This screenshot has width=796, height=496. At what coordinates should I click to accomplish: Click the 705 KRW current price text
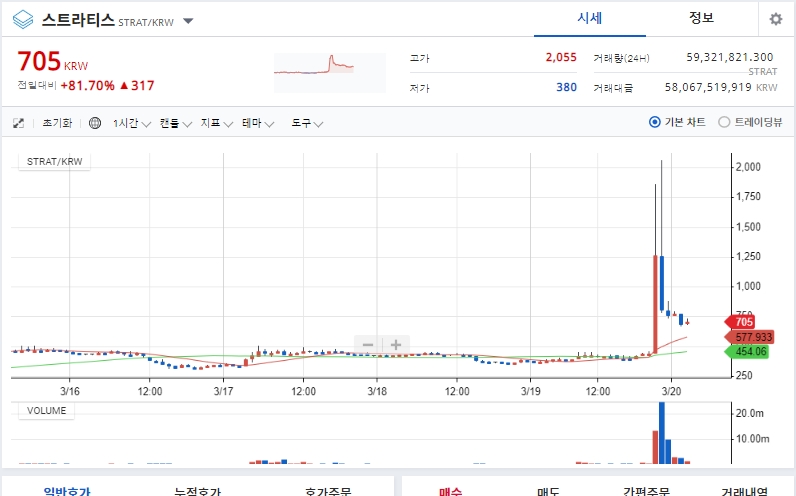click(x=53, y=61)
